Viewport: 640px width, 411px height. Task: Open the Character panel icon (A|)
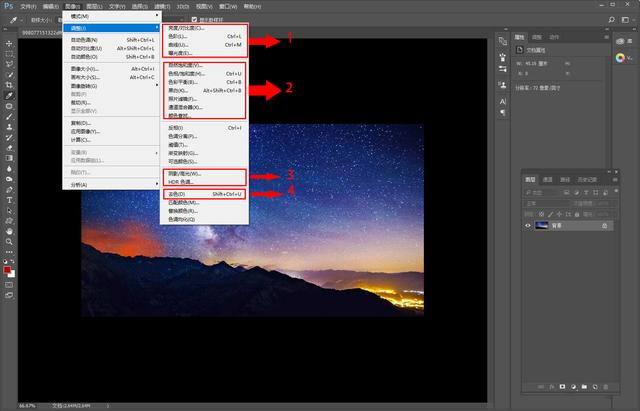coord(502,101)
